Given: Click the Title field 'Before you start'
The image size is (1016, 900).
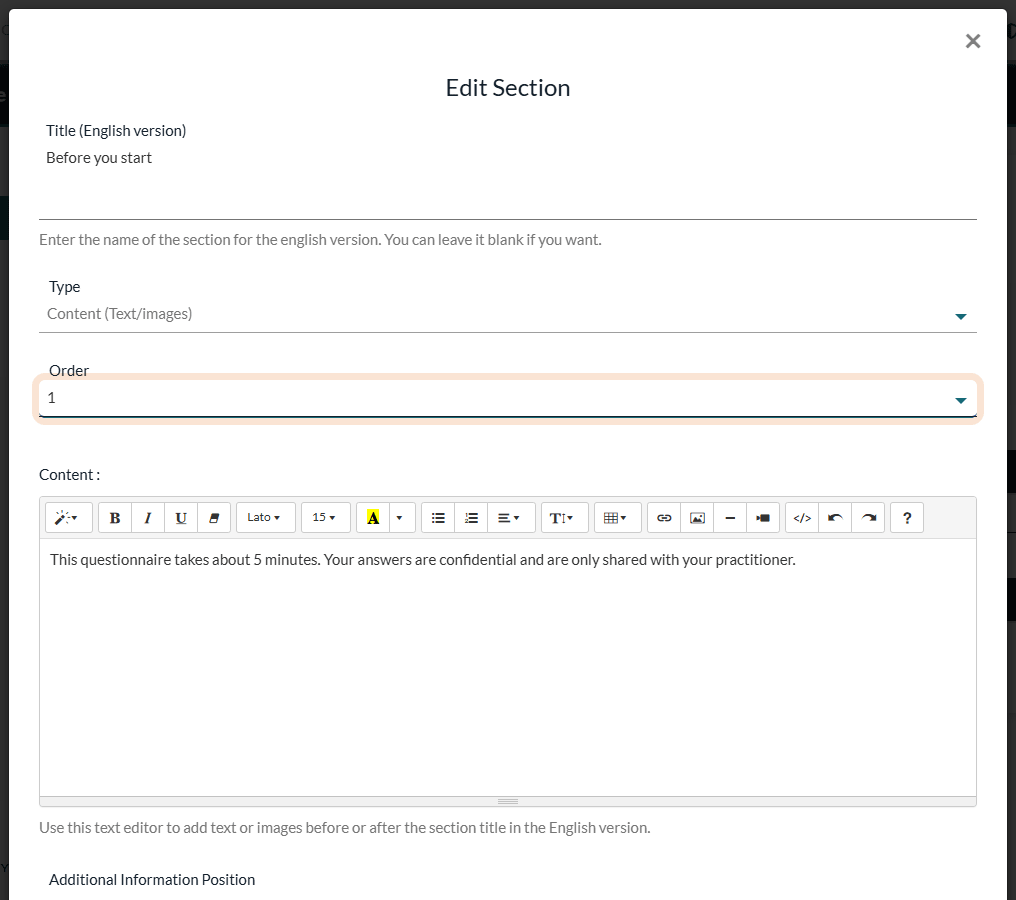Looking at the screenshot, I should coord(507,183).
